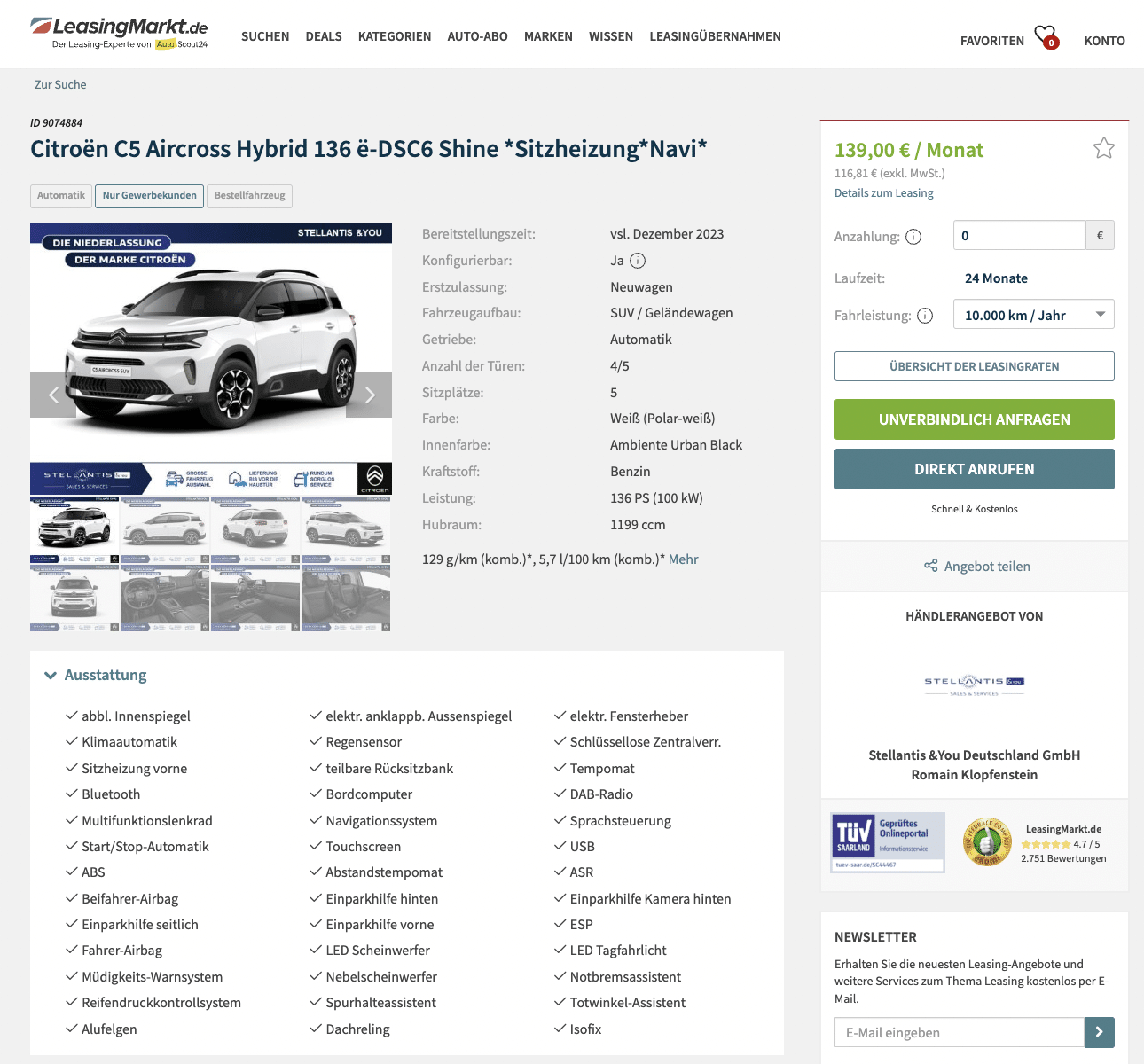Select dashboard interior thumbnail
This screenshot has width=1144, height=1064.
point(165,598)
